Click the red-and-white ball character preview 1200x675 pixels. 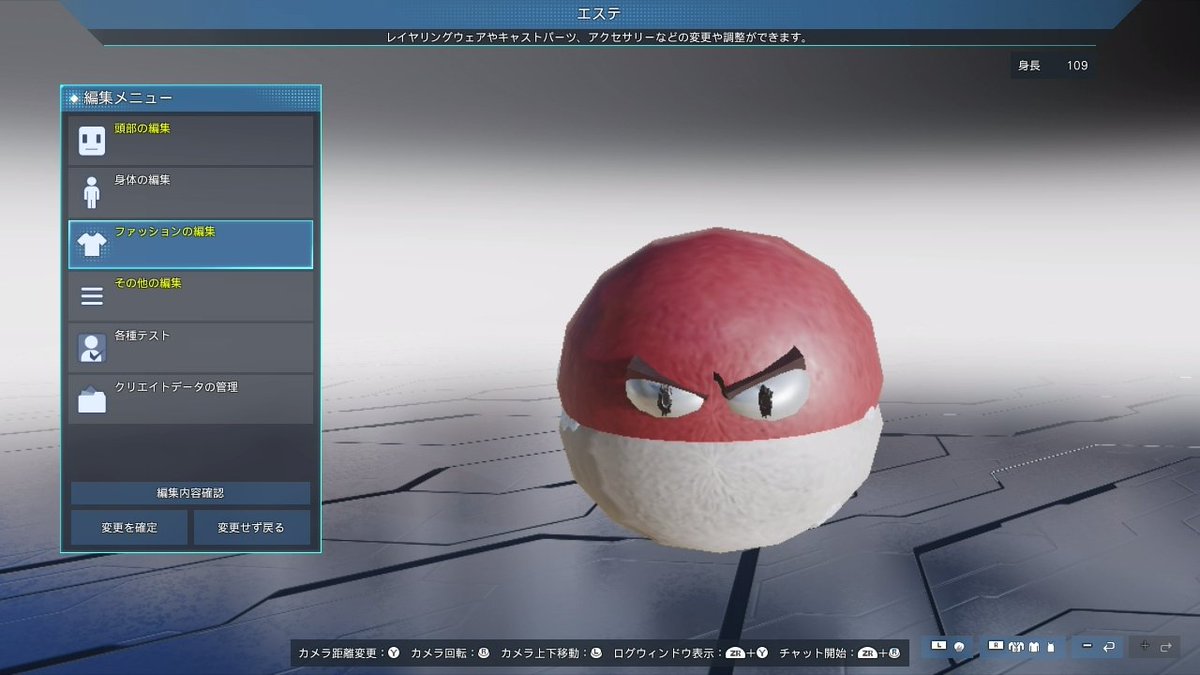(x=720, y=390)
